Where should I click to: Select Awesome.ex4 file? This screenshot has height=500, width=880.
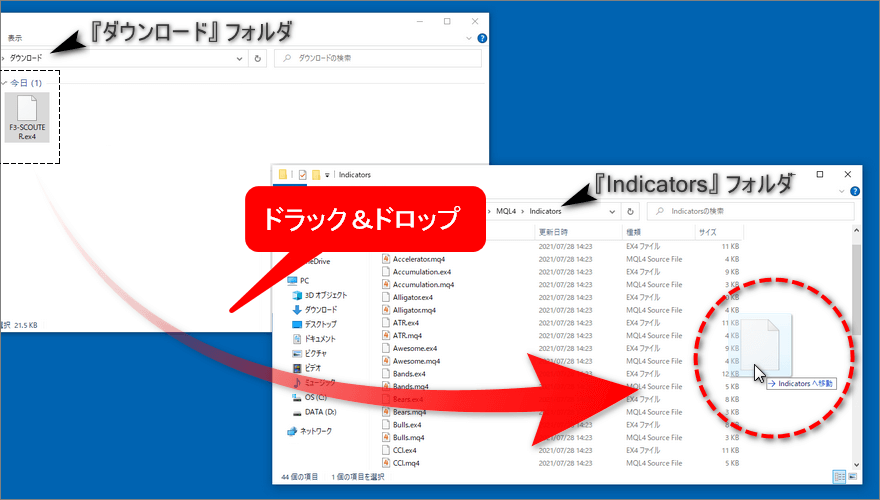[x=415, y=348]
